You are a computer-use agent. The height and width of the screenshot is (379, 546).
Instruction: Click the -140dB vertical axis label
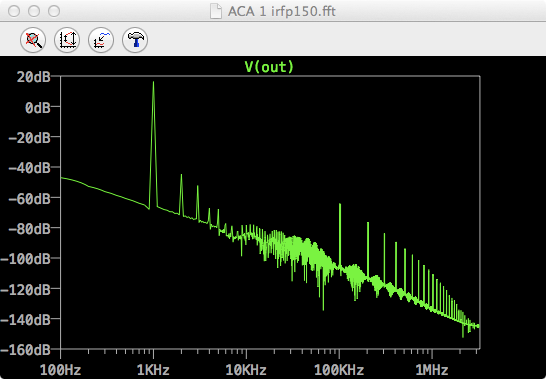click(x=25, y=320)
